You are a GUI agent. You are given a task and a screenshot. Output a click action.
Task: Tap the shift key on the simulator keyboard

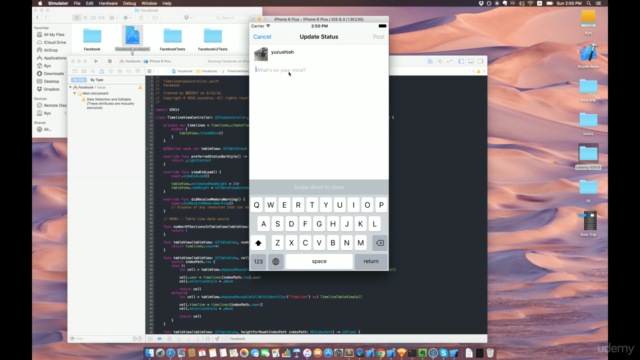(258, 243)
